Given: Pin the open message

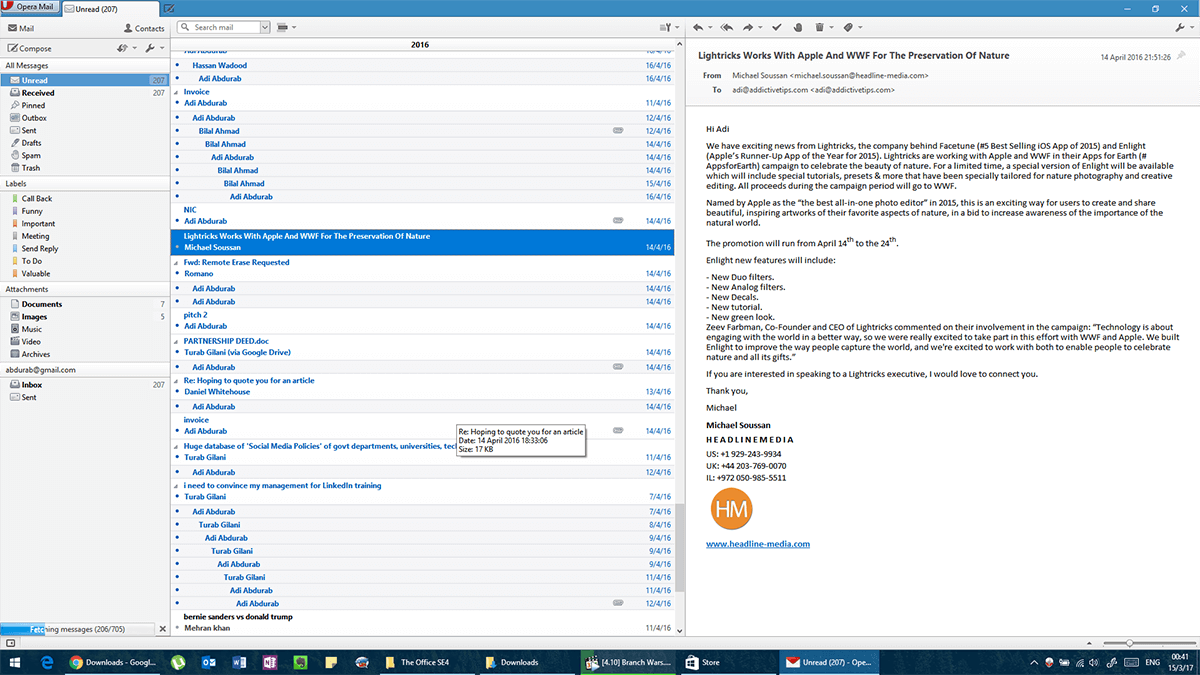Looking at the screenshot, I should point(1181,56).
